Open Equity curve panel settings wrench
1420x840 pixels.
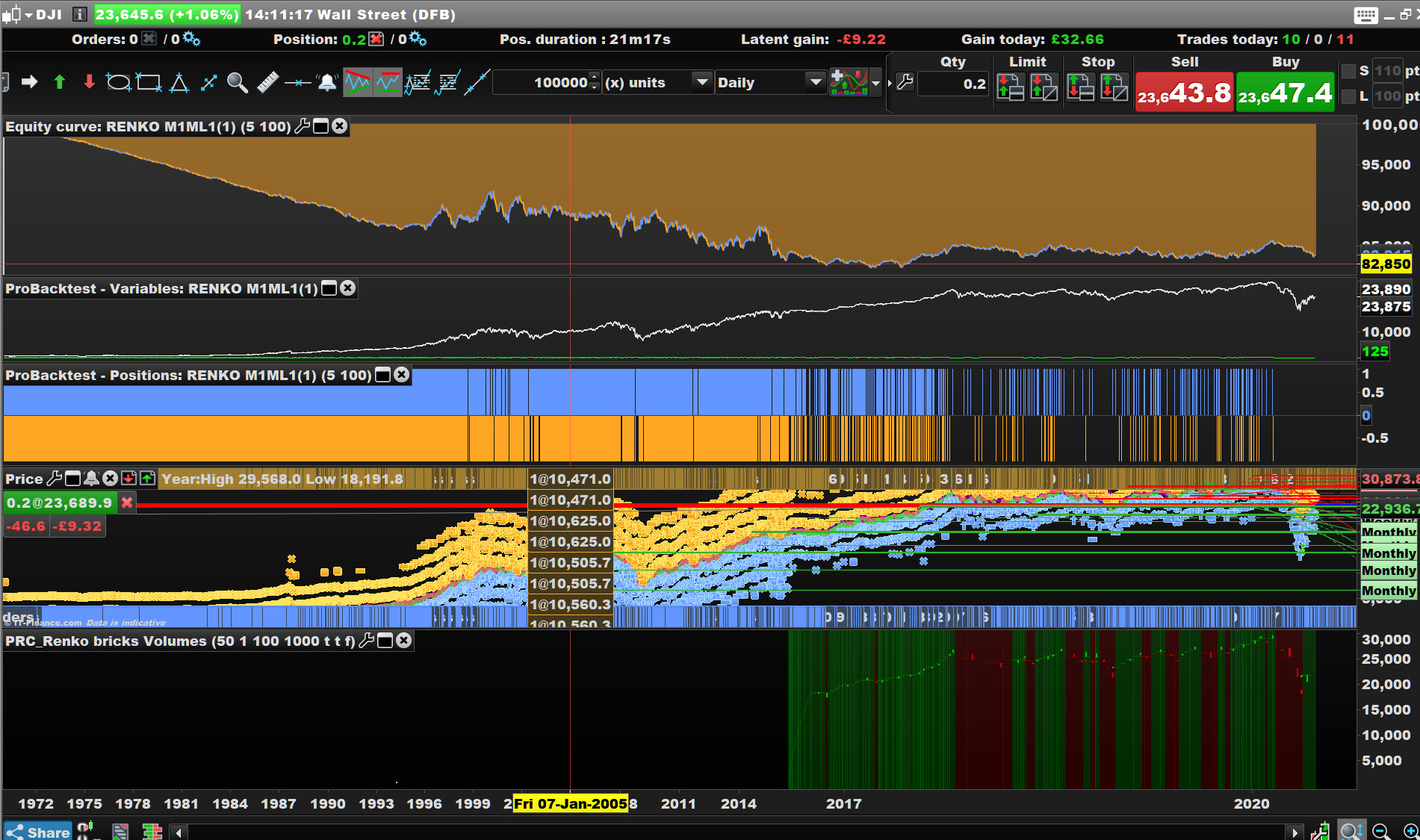point(302,126)
